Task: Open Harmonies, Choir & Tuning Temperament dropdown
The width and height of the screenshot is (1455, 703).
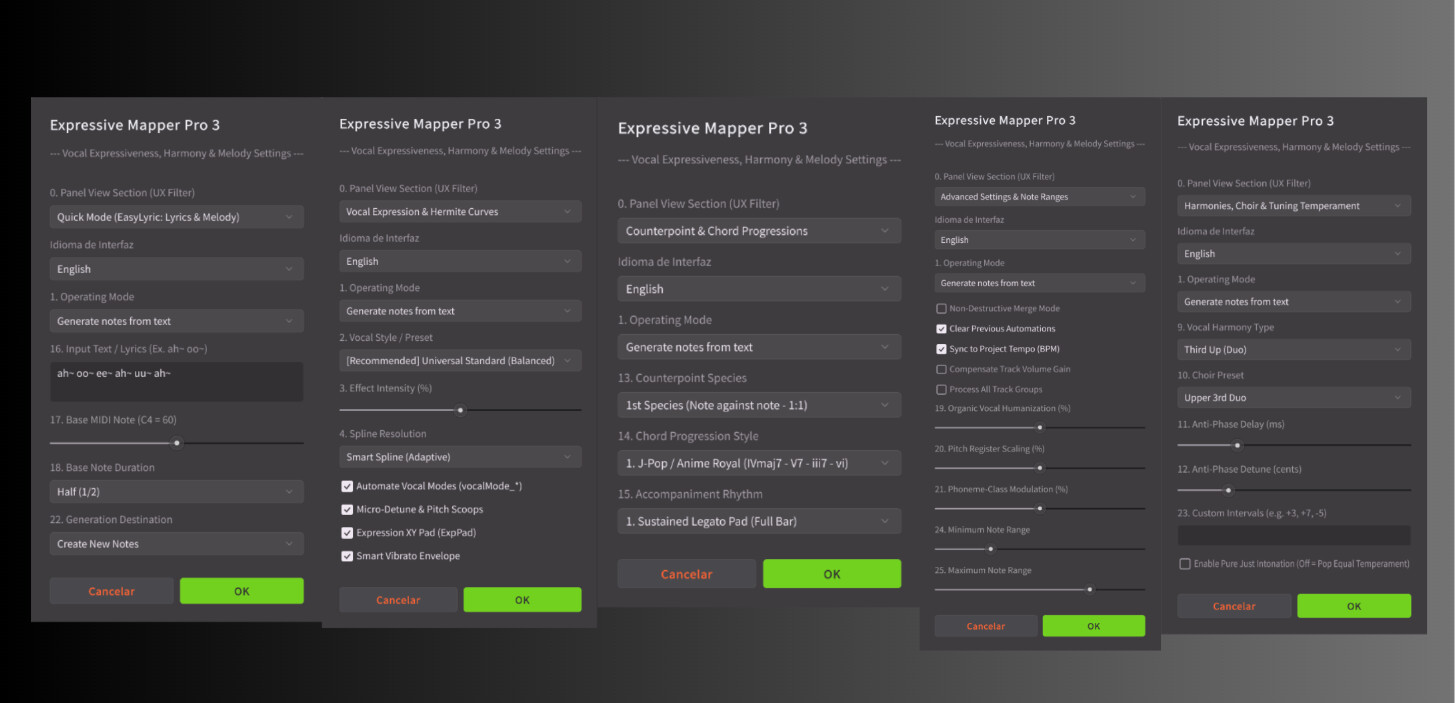Action: tap(1294, 206)
